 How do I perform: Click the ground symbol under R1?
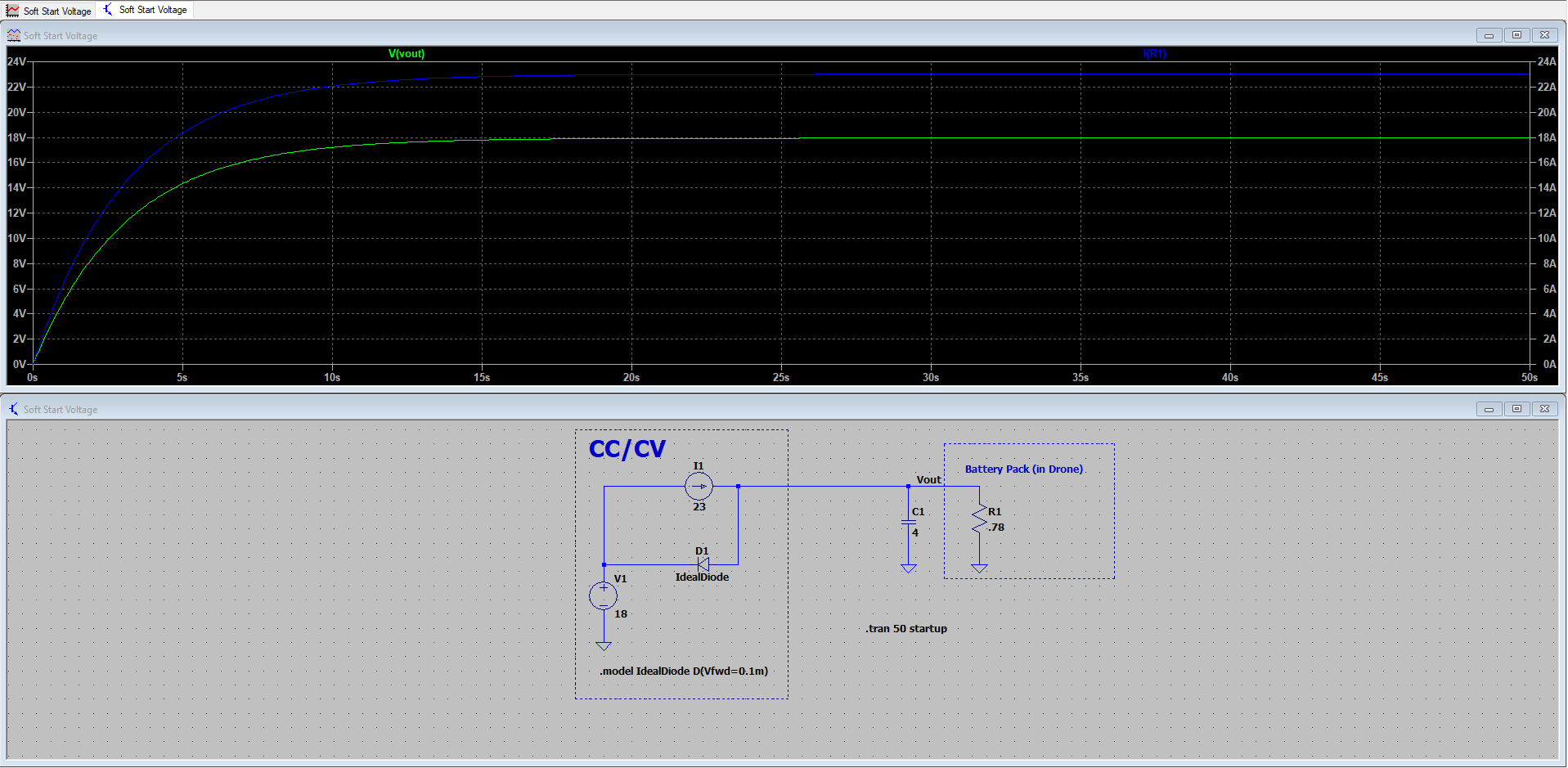pyautogui.click(x=979, y=568)
